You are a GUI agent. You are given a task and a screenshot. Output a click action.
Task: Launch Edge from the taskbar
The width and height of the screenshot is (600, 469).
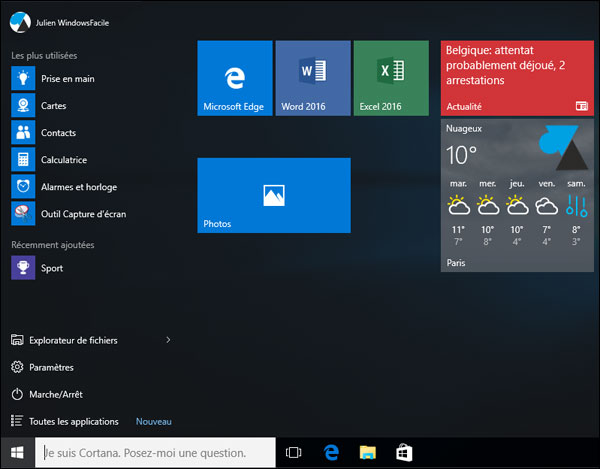pyautogui.click(x=331, y=453)
